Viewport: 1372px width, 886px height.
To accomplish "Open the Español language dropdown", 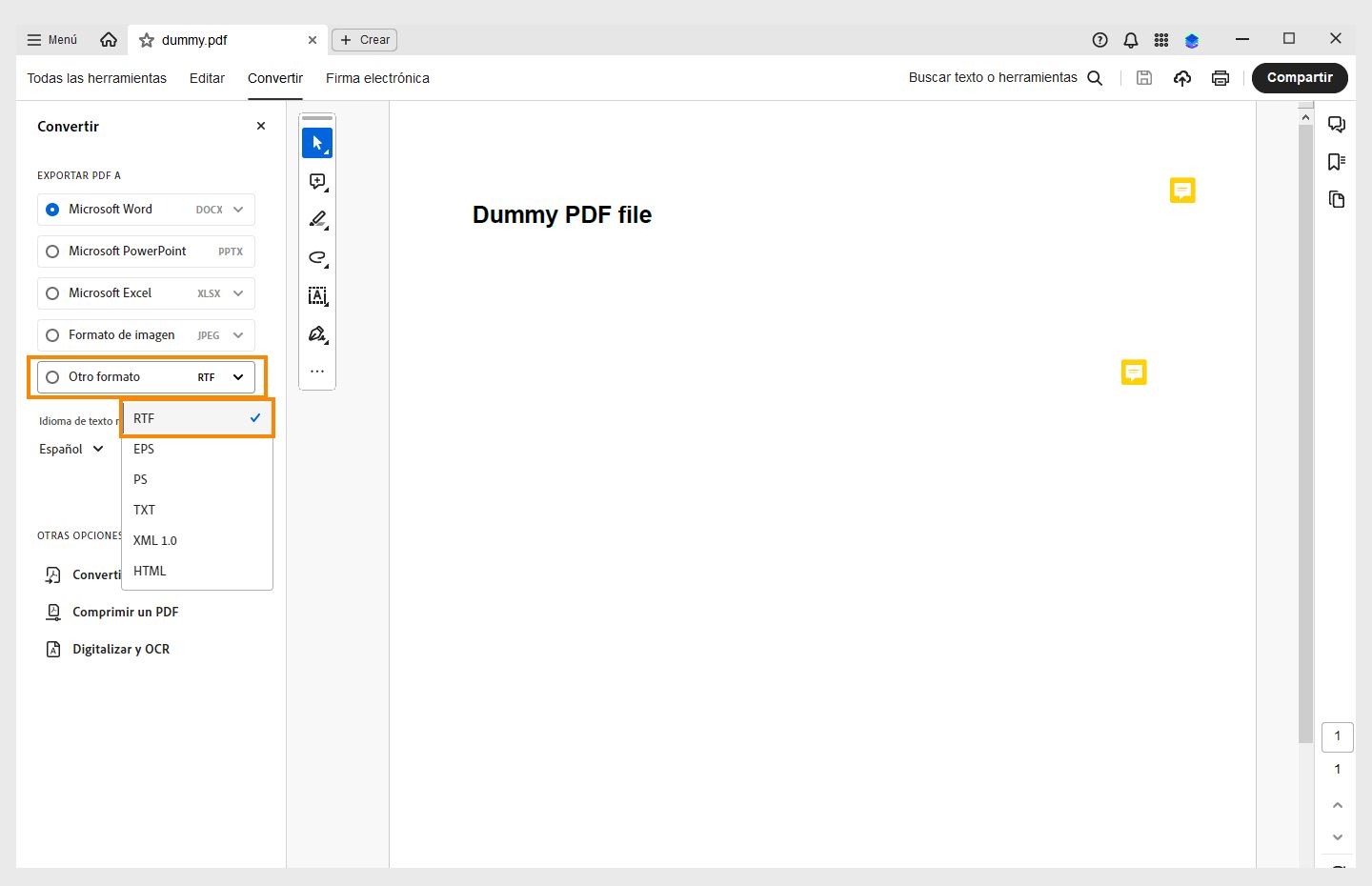I will tap(71, 449).
